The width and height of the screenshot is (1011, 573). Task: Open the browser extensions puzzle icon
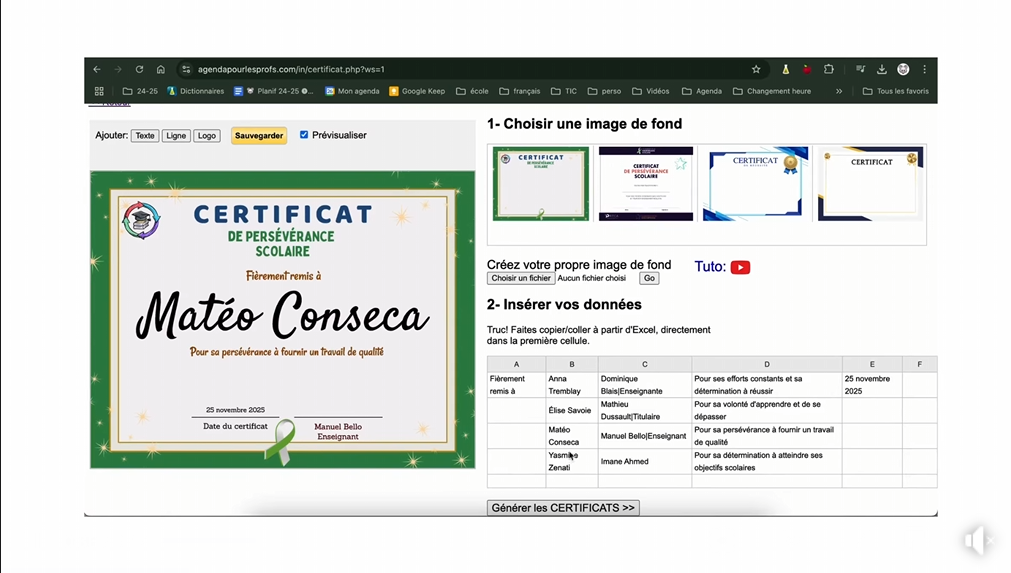click(829, 70)
